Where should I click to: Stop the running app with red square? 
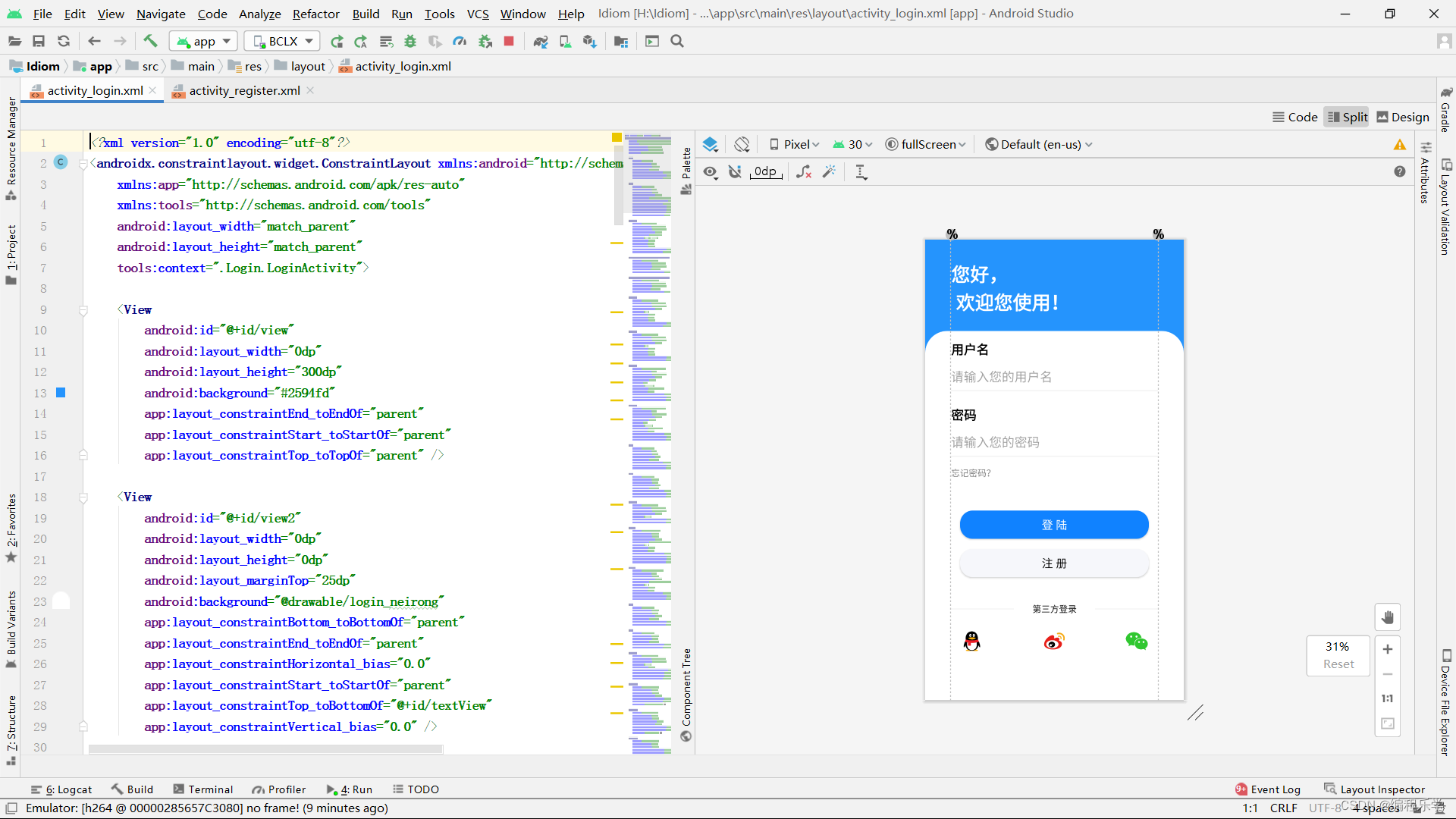pos(509,41)
